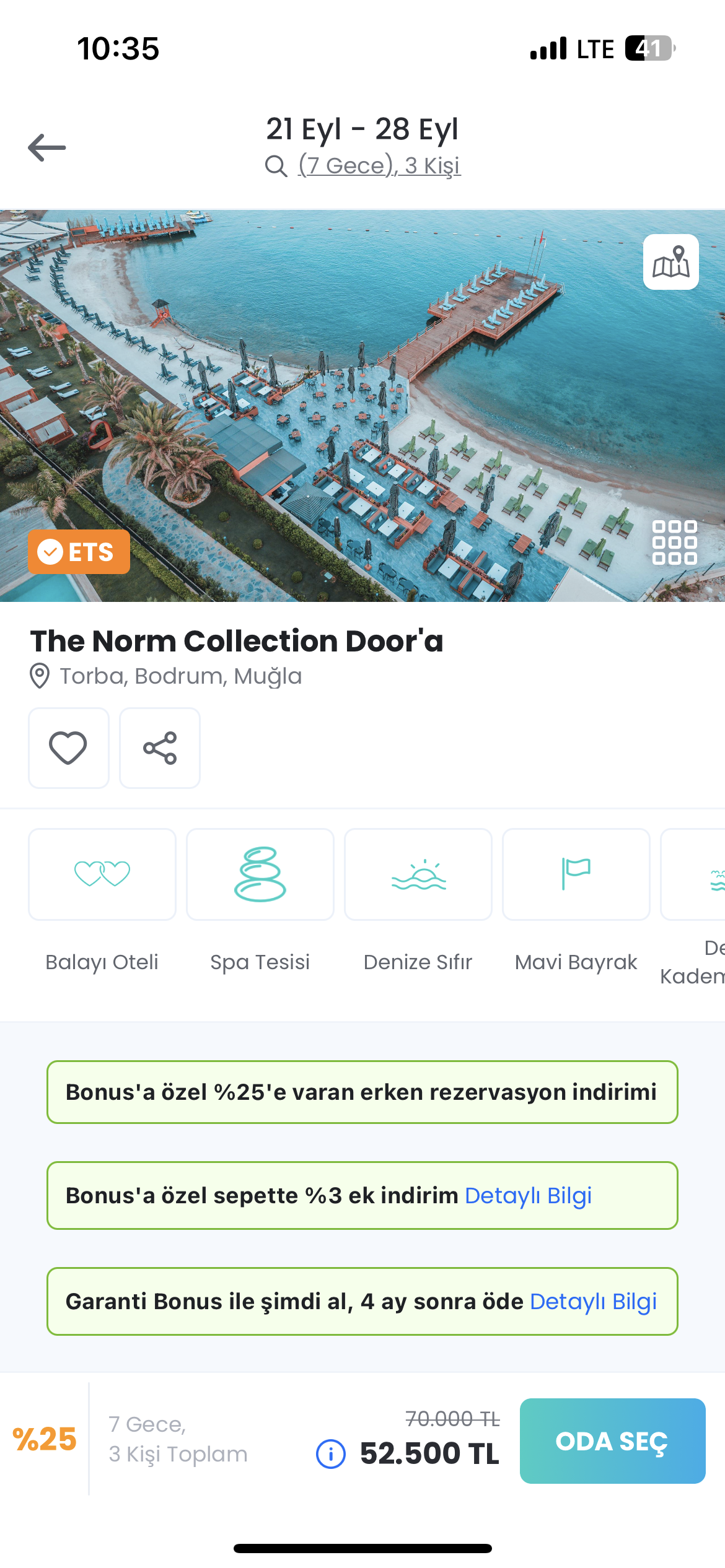This screenshot has height=1568, width=725.
Task: Select Denize Sıfır sunset icon
Action: [418, 874]
